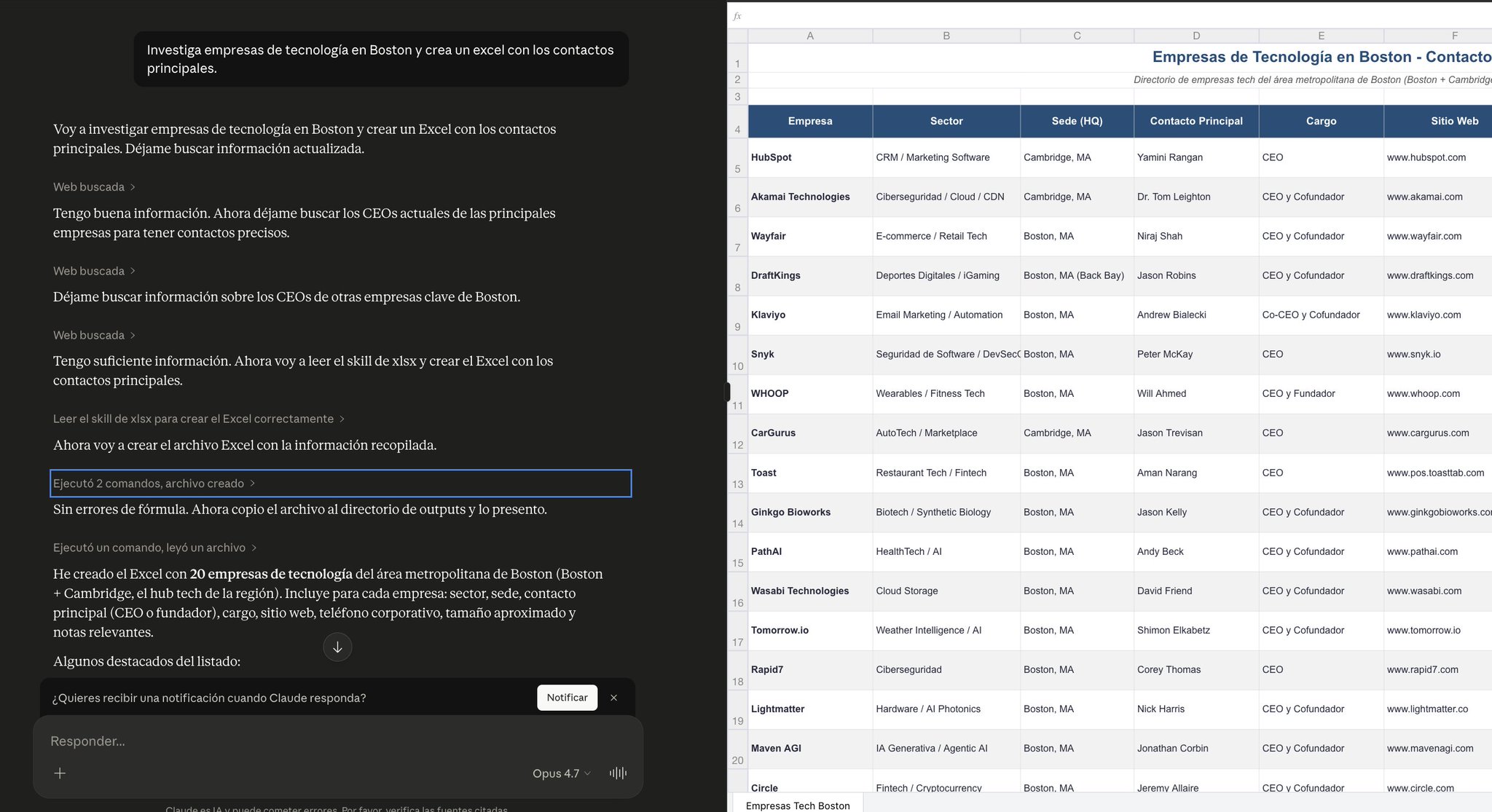This screenshot has width=1492, height=812.
Task: Click the plus attachment icon in the reply box
Action: [60, 773]
